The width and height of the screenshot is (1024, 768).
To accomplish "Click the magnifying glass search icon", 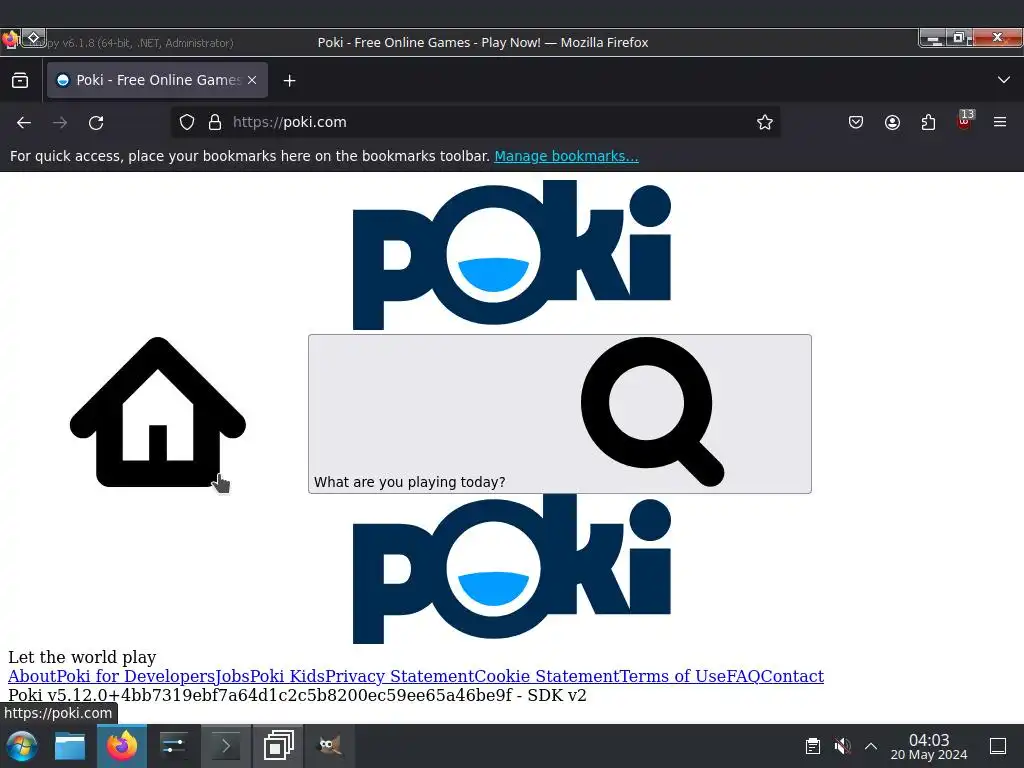I will pos(652,411).
